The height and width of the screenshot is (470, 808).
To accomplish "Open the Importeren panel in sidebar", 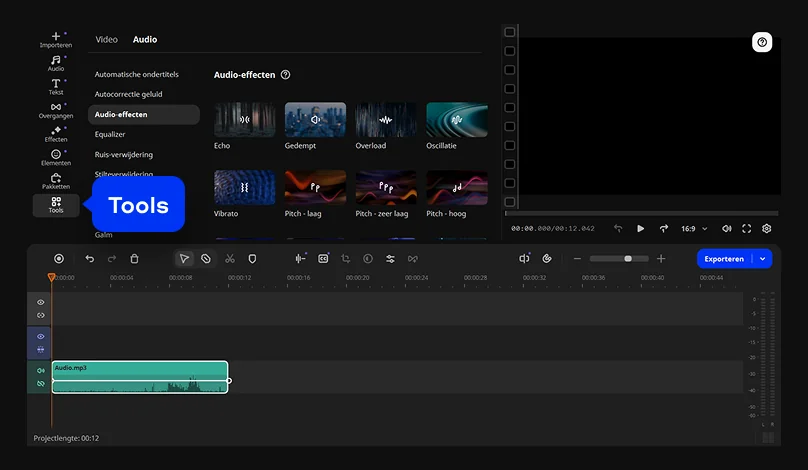I will [x=56, y=40].
